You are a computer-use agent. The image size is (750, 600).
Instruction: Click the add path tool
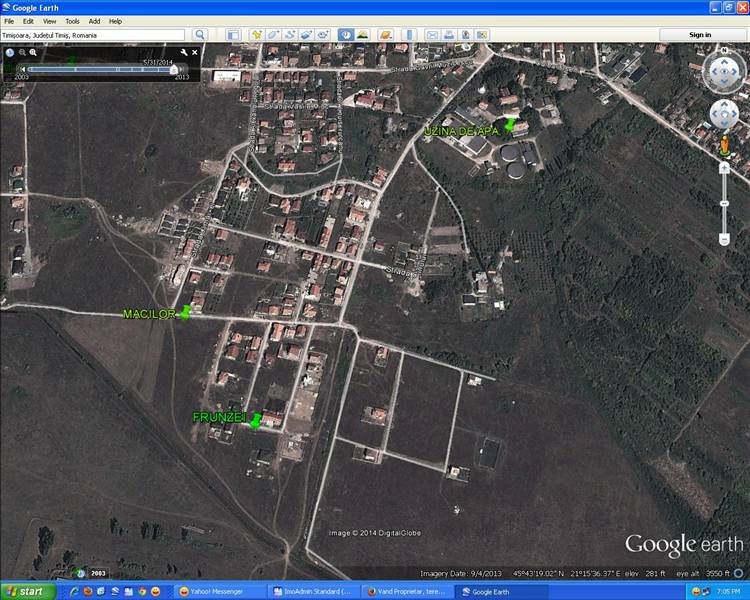tap(290, 35)
